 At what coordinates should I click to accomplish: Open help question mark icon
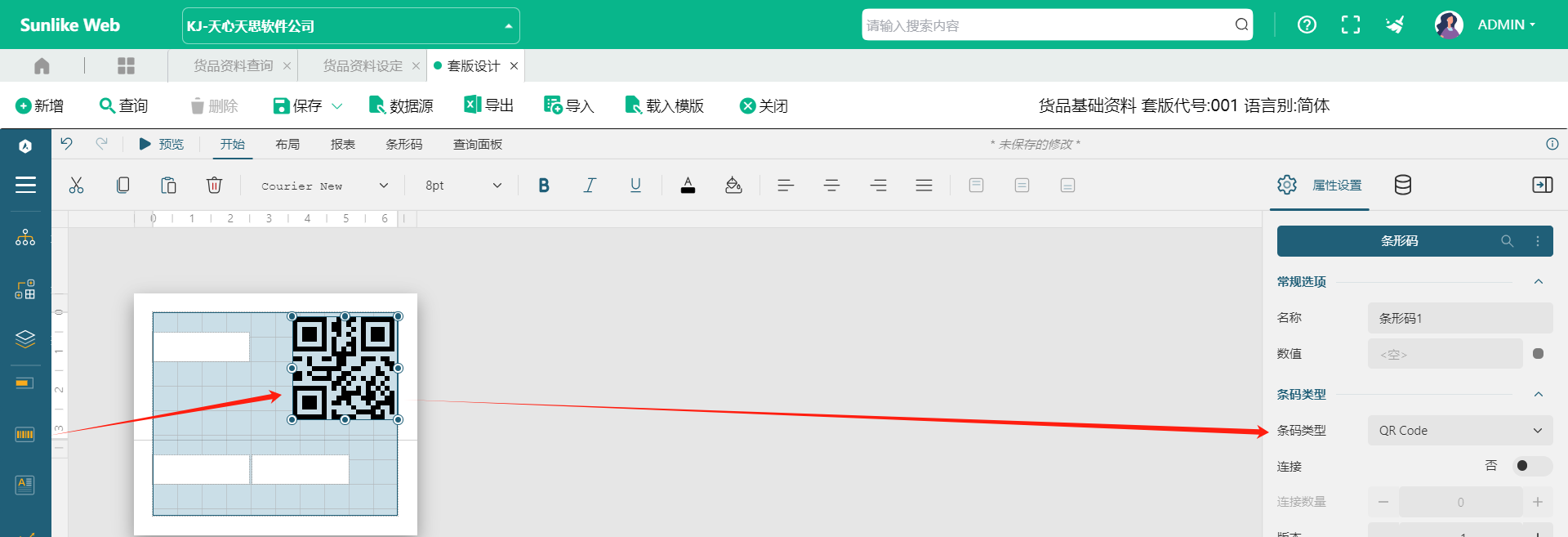click(1307, 25)
